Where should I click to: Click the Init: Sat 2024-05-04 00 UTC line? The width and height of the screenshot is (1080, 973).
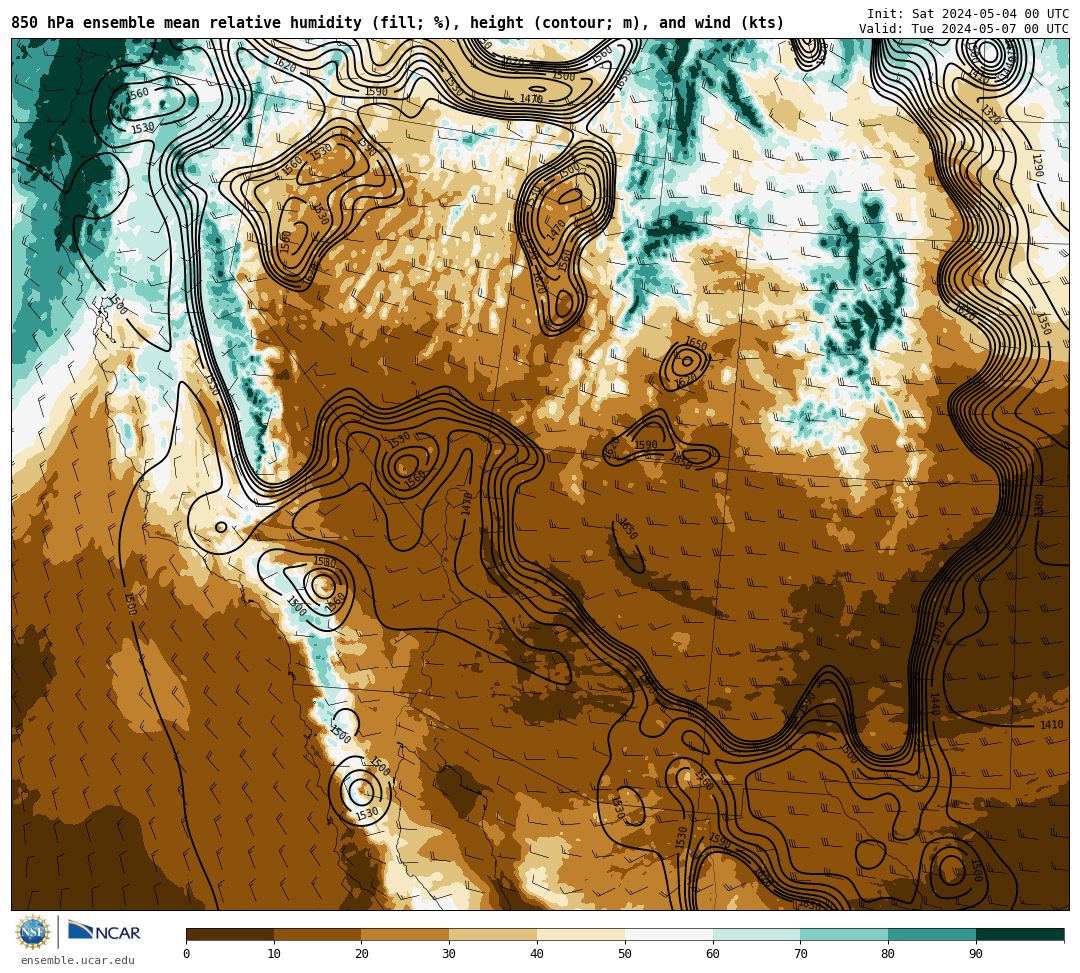pos(968,14)
